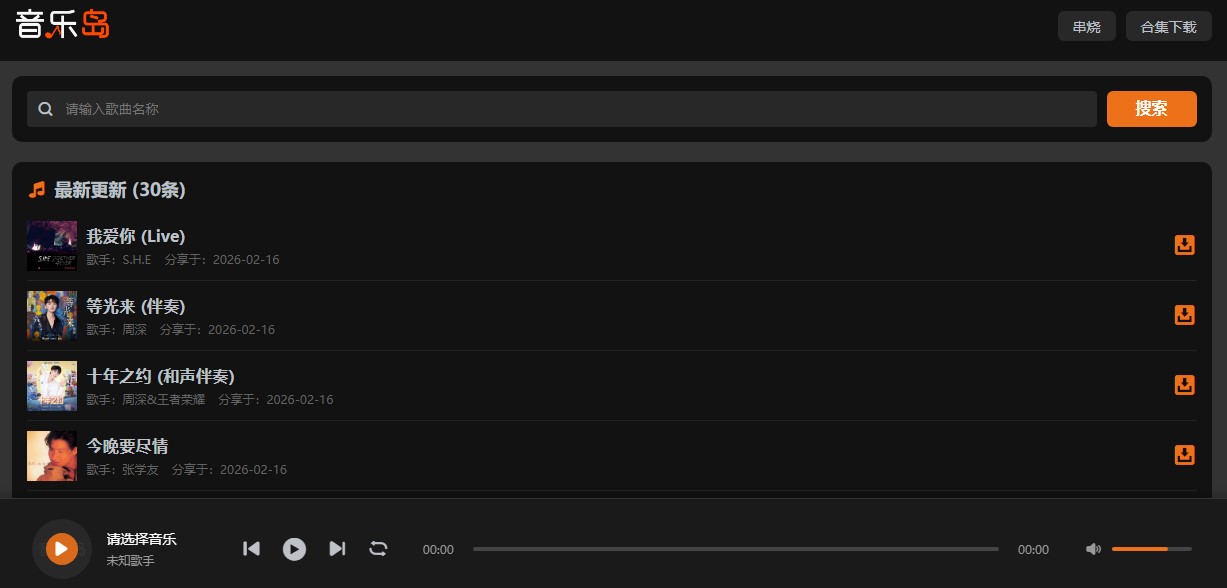Mute the volume speaker icon
Viewport: 1227px width, 588px height.
[1093, 549]
